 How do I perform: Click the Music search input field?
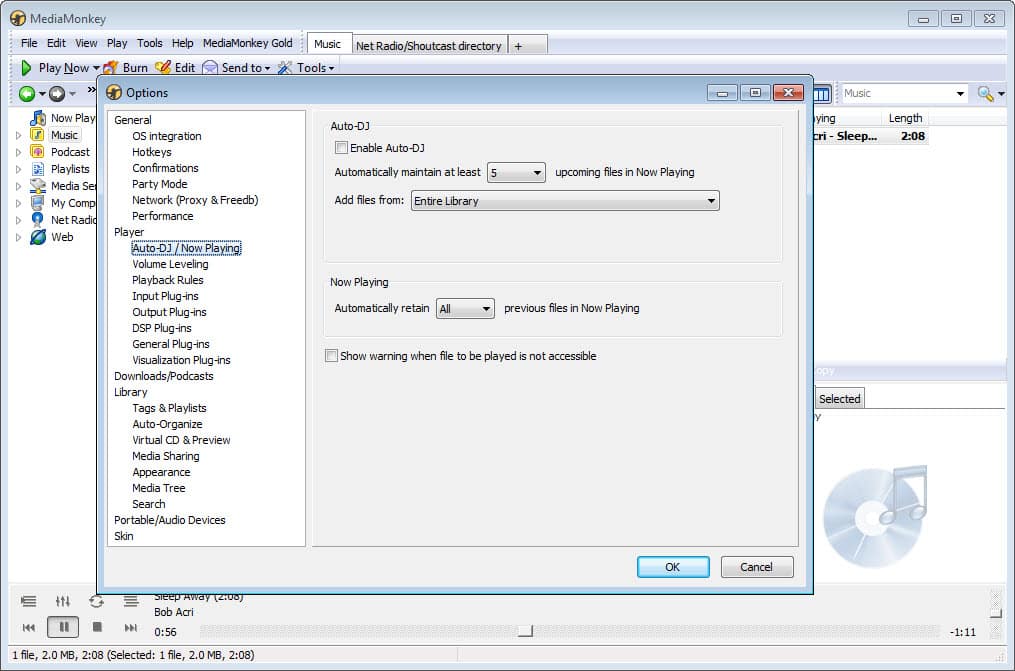897,94
